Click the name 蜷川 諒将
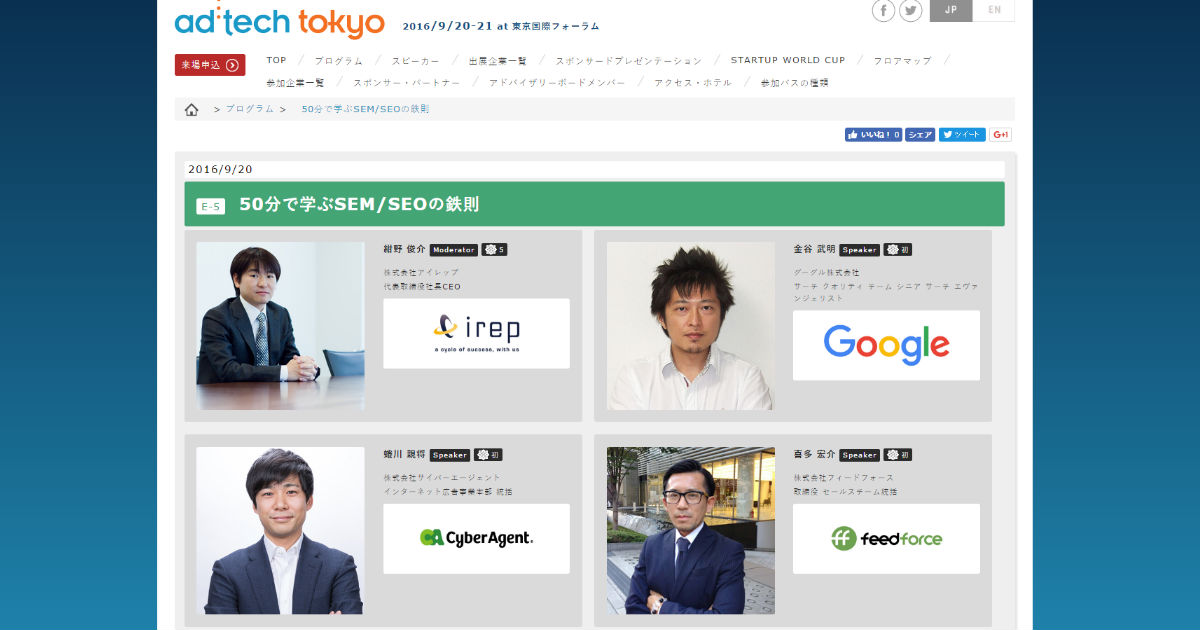1200x630 pixels. pos(404,455)
